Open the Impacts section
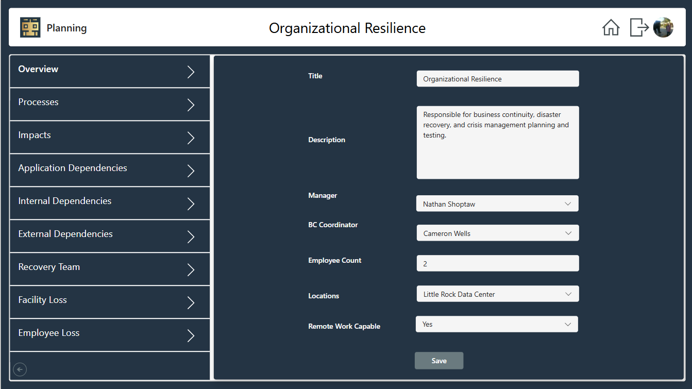This screenshot has width=692, height=389. [109, 137]
